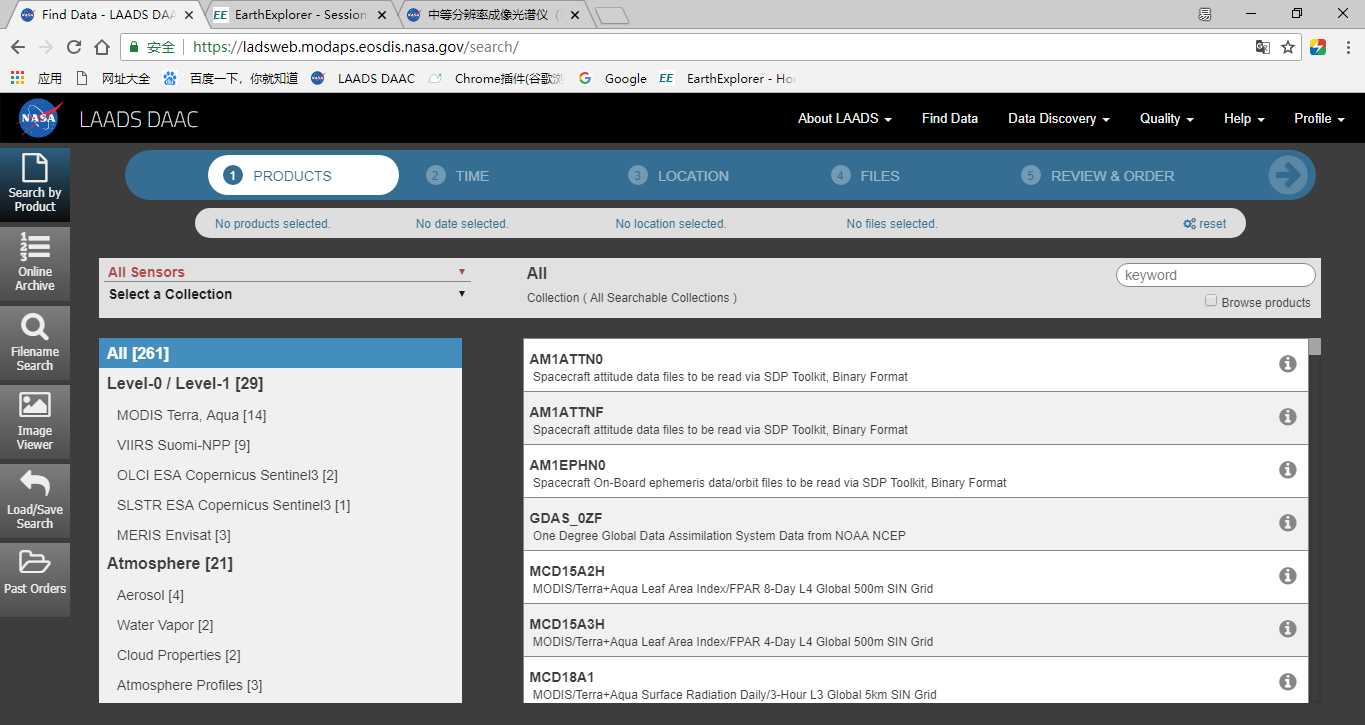The height and width of the screenshot is (725, 1365).
Task: Select Aerosol [4] subcategory
Action: coord(150,595)
